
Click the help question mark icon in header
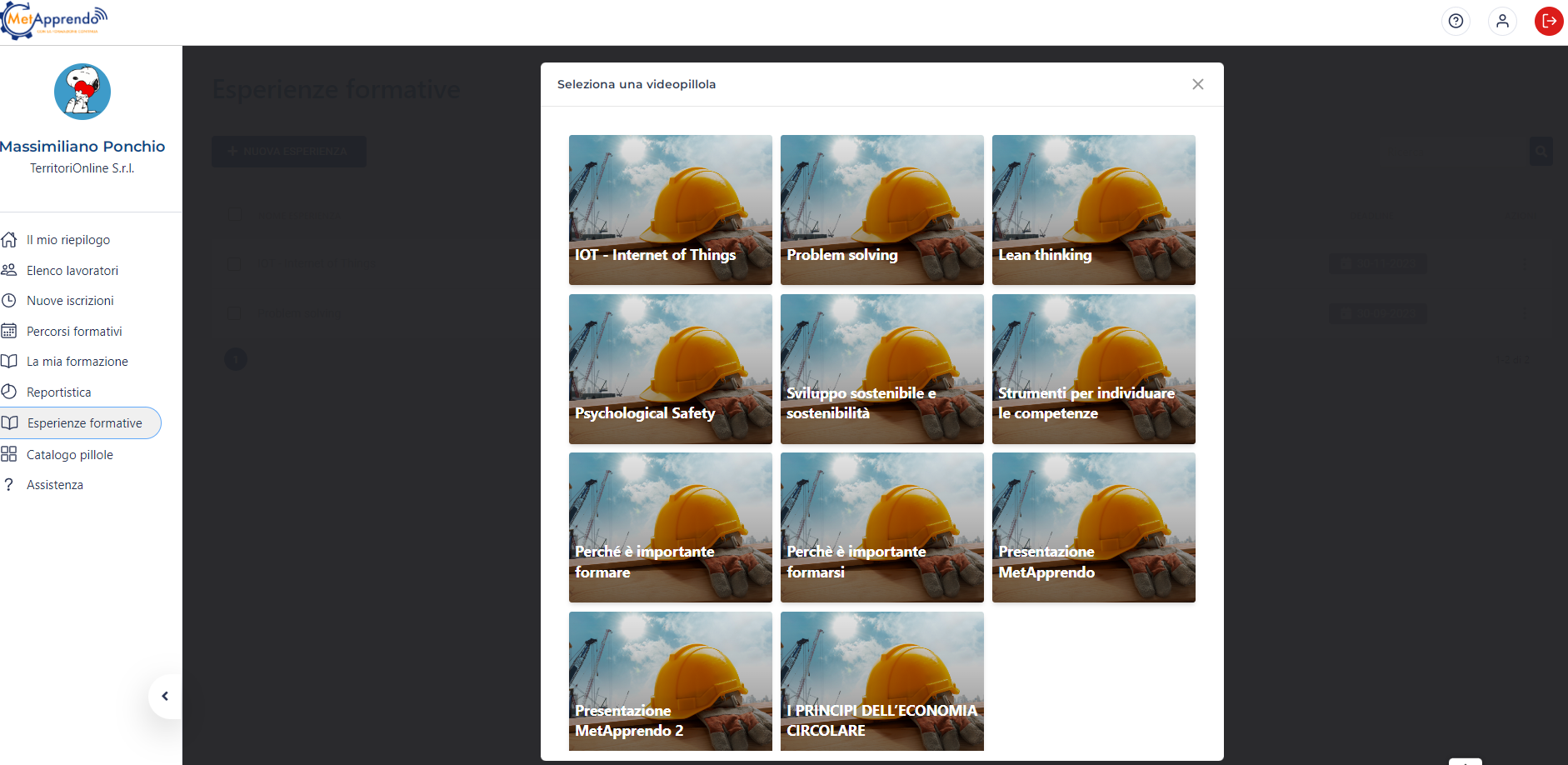[x=1456, y=21]
